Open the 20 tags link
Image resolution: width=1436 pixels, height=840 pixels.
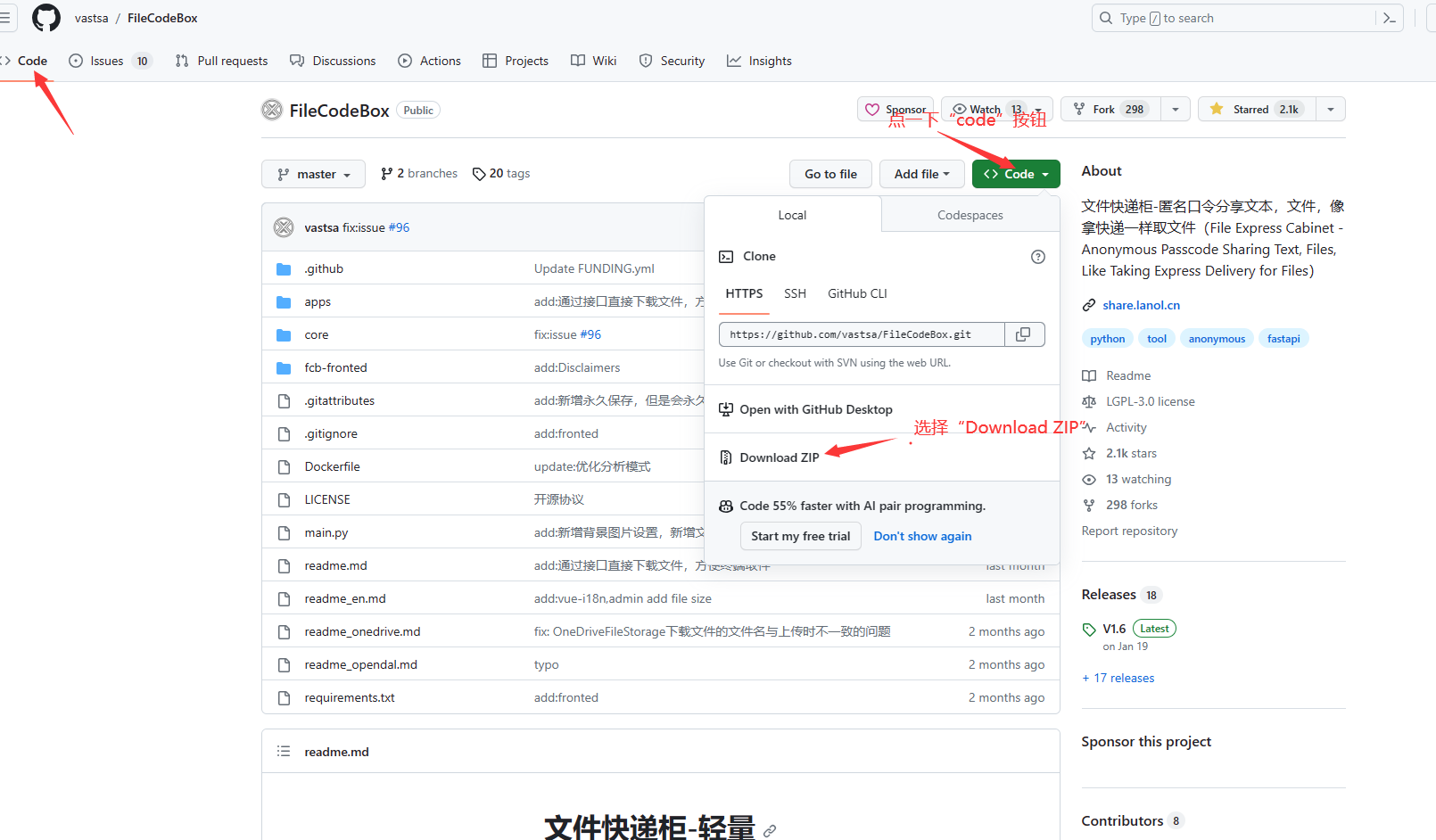coord(501,173)
